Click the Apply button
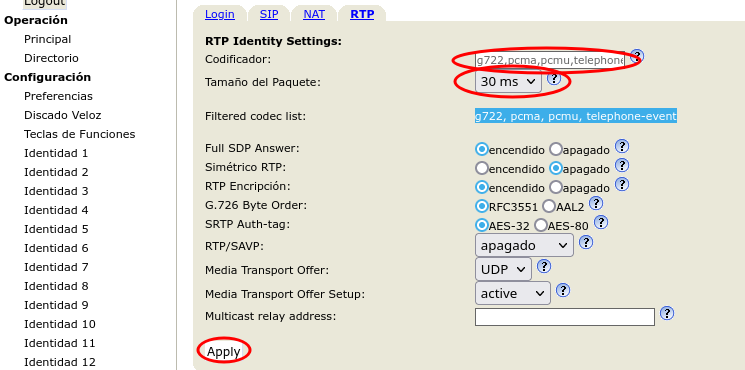Viewport: 745px width, 370px height. 224,352
